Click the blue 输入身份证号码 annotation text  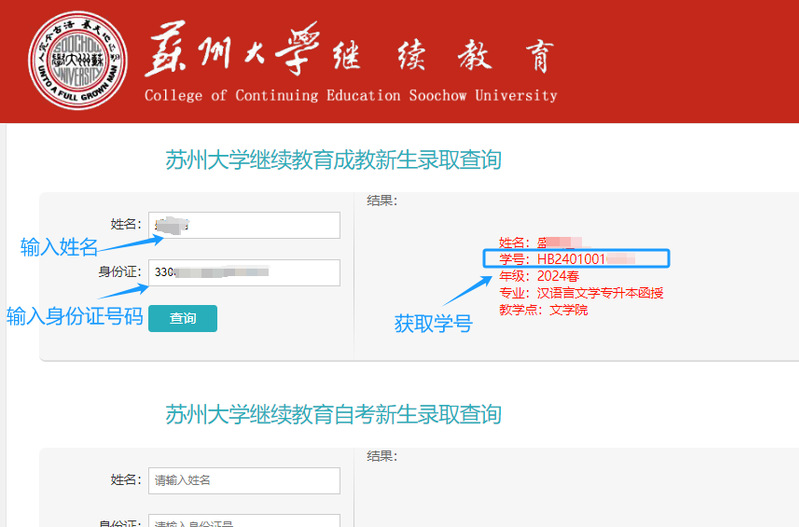coord(73,317)
